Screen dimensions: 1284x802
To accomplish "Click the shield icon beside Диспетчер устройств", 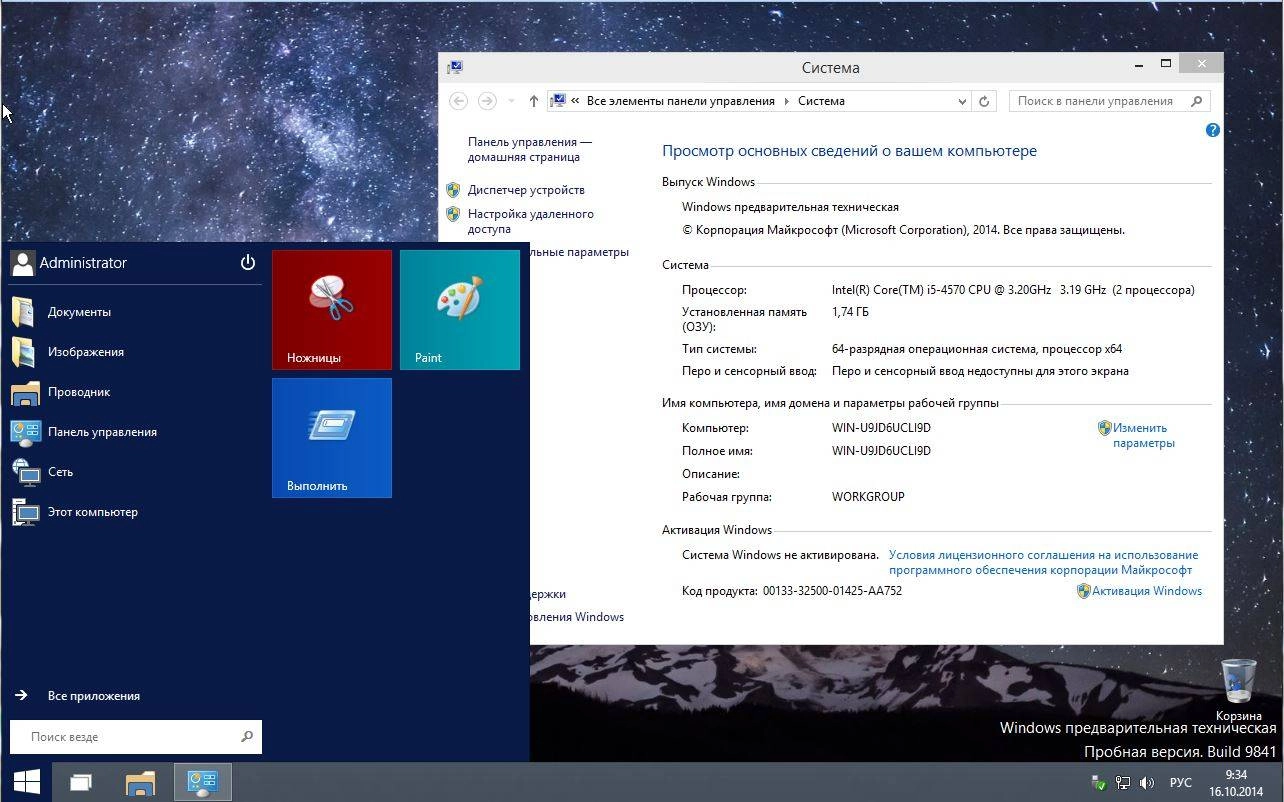I will (x=453, y=190).
